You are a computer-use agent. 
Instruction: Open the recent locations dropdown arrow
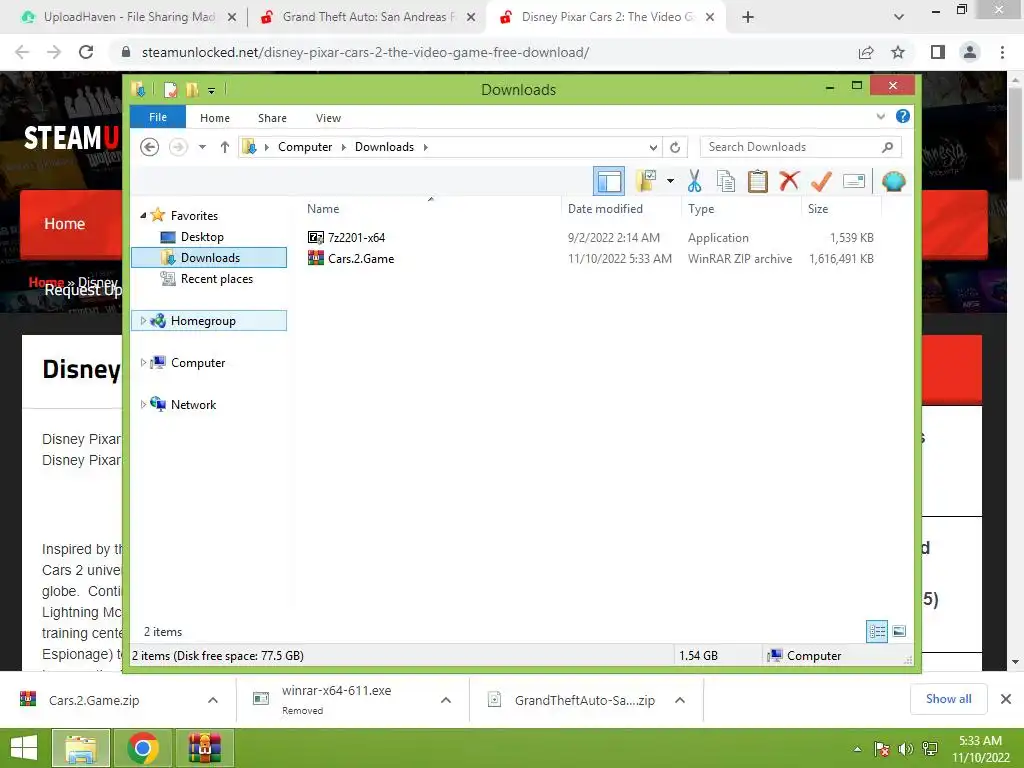[202, 147]
